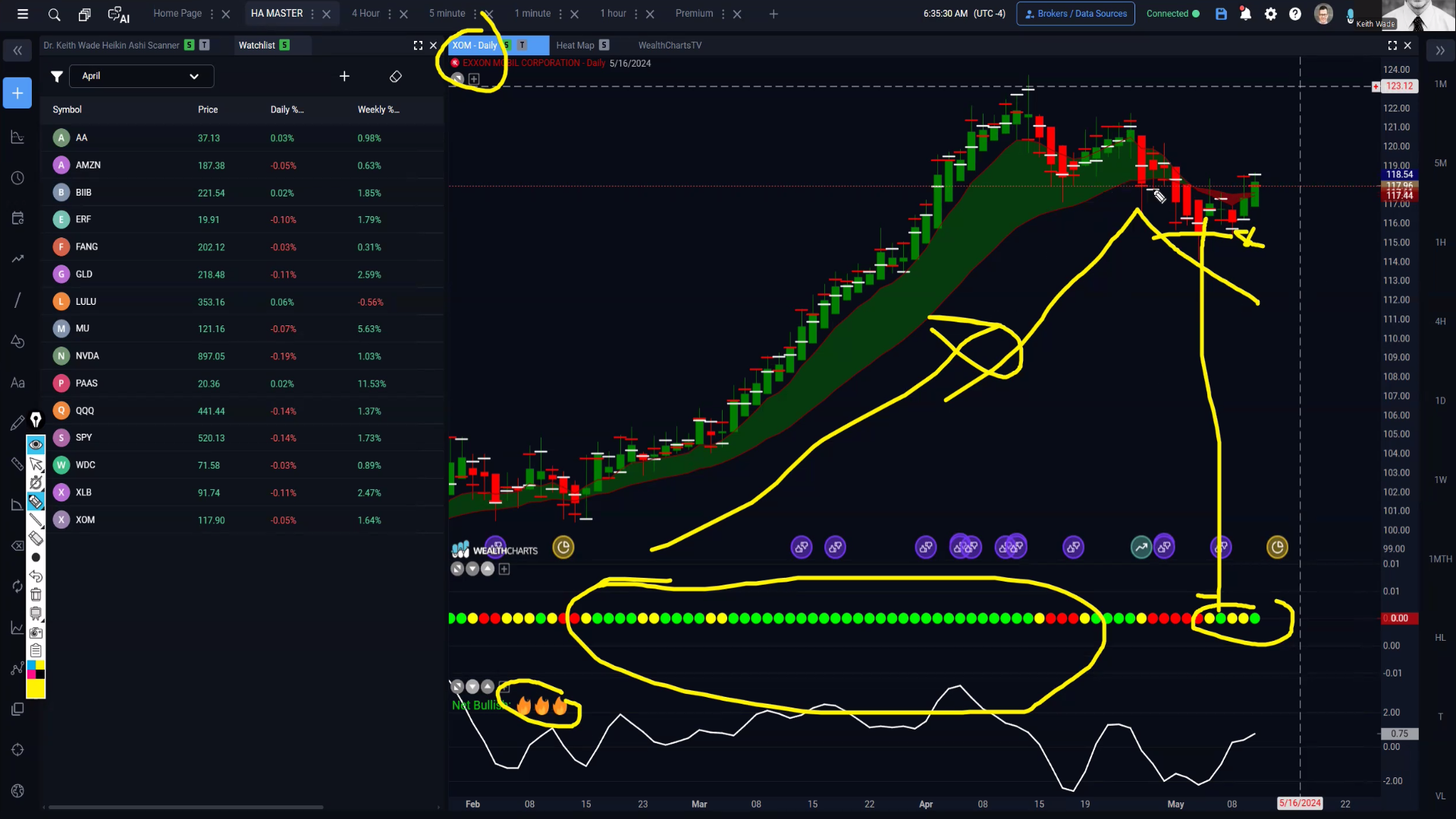The width and height of the screenshot is (1456, 819).
Task: Click the Brokers / Data Sources button
Action: (1075, 14)
